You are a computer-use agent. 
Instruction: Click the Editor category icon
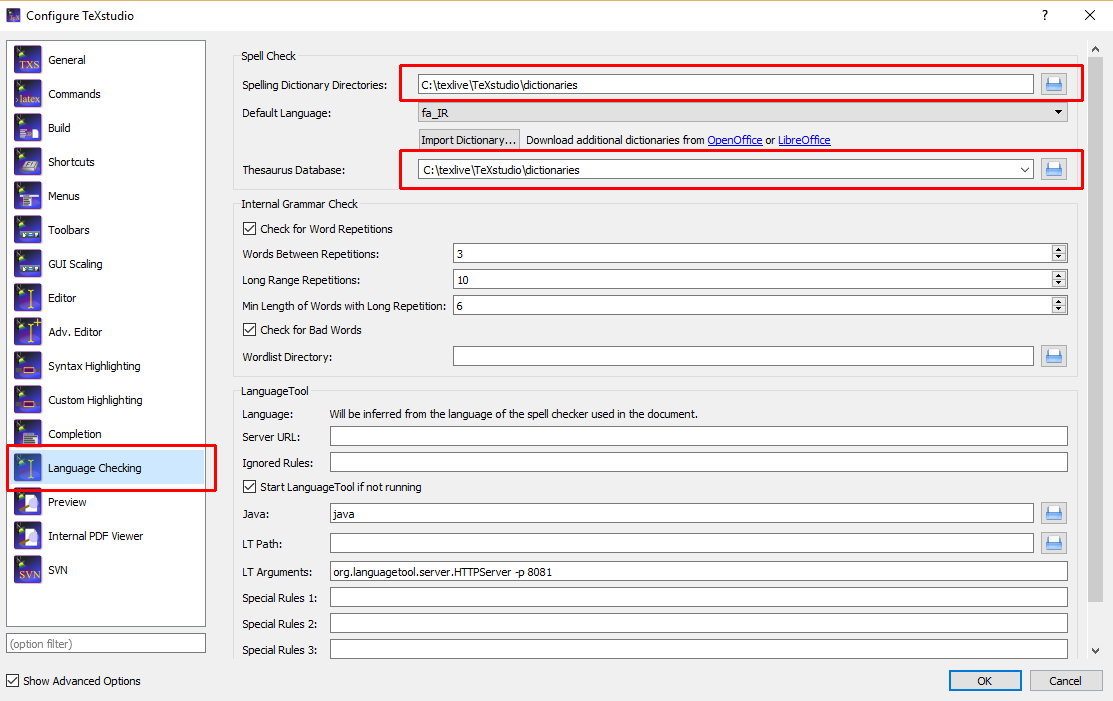click(x=28, y=298)
